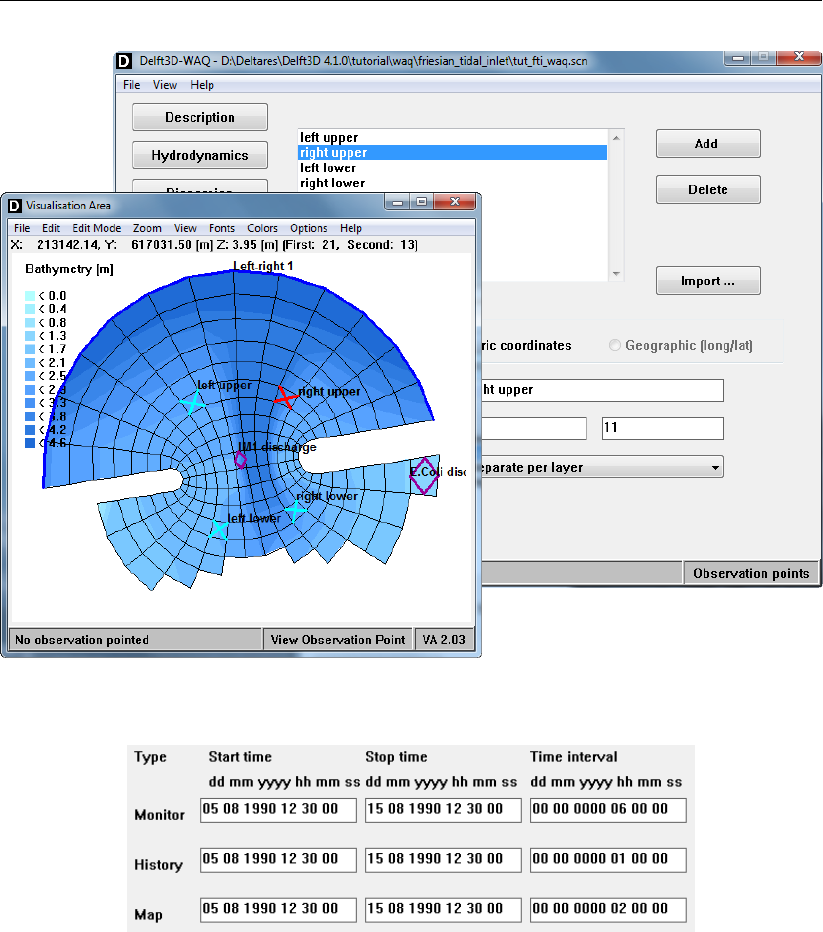
Task: Click the Monitor start time field
Action: pos(278,810)
